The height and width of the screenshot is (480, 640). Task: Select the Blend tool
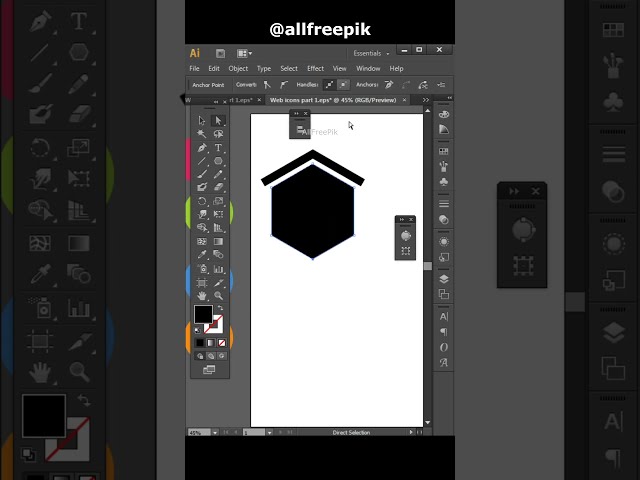click(x=218, y=255)
